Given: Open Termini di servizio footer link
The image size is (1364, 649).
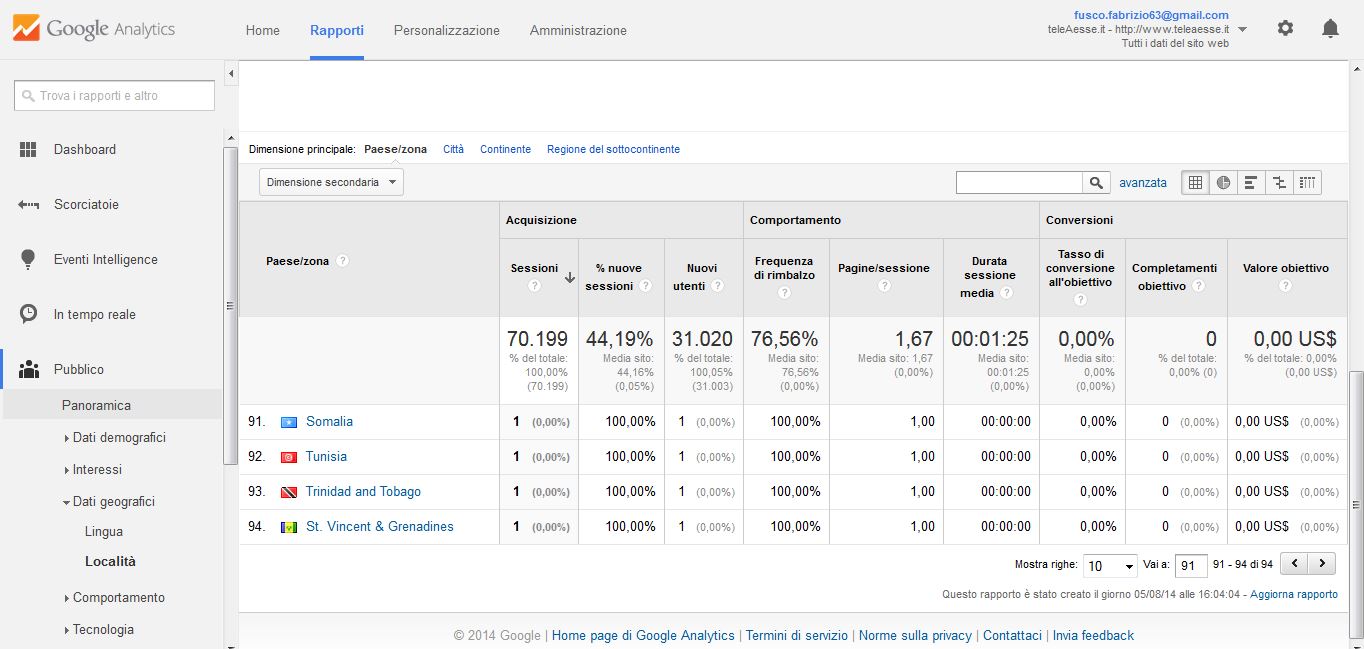Looking at the screenshot, I should pyautogui.click(x=797, y=635).
